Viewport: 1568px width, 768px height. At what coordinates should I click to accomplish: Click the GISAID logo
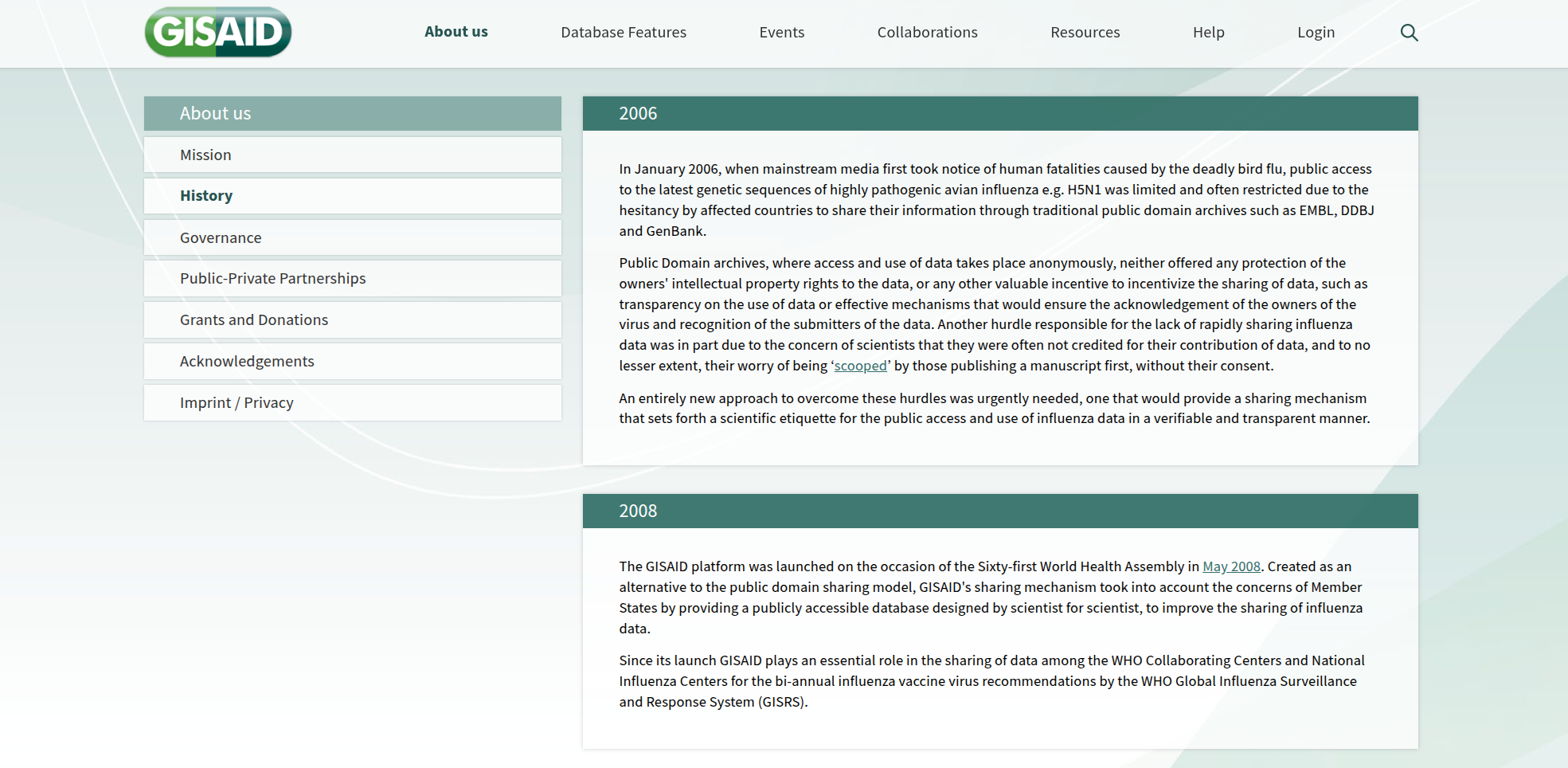pos(218,33)
